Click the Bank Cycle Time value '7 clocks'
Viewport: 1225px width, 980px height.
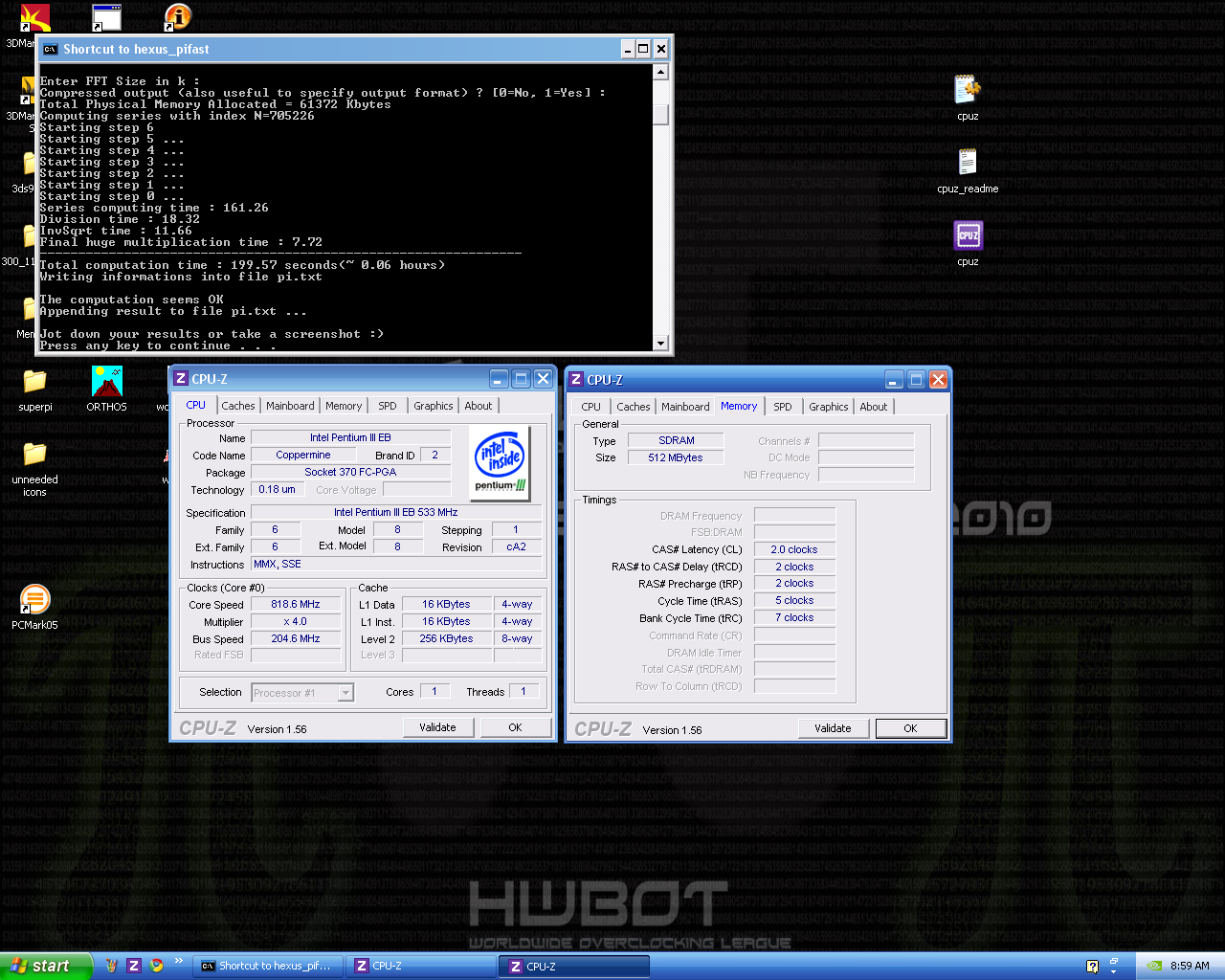point(794,618)
